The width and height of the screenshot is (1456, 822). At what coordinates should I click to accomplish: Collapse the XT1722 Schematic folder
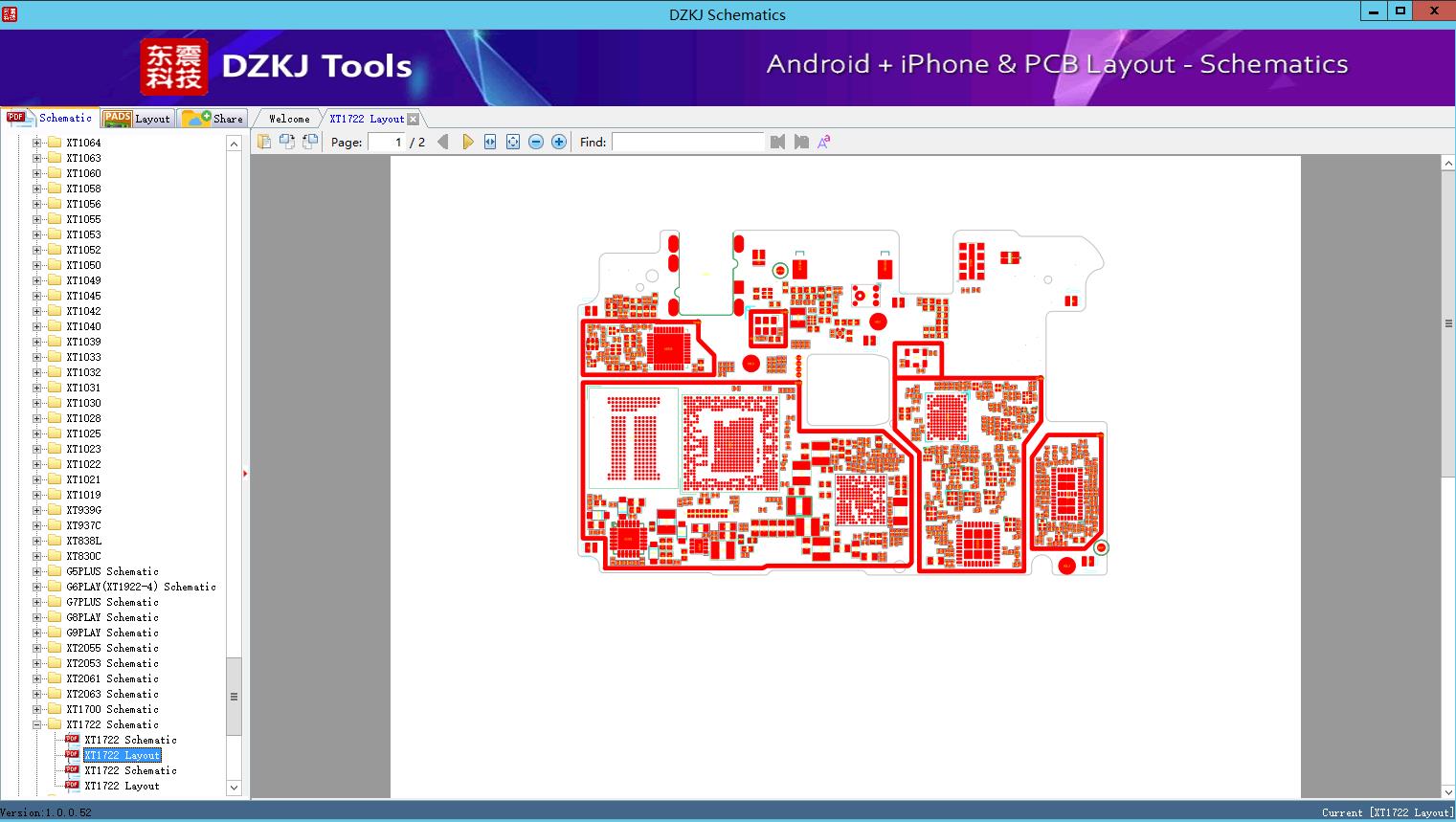click(x=37, y=724)
